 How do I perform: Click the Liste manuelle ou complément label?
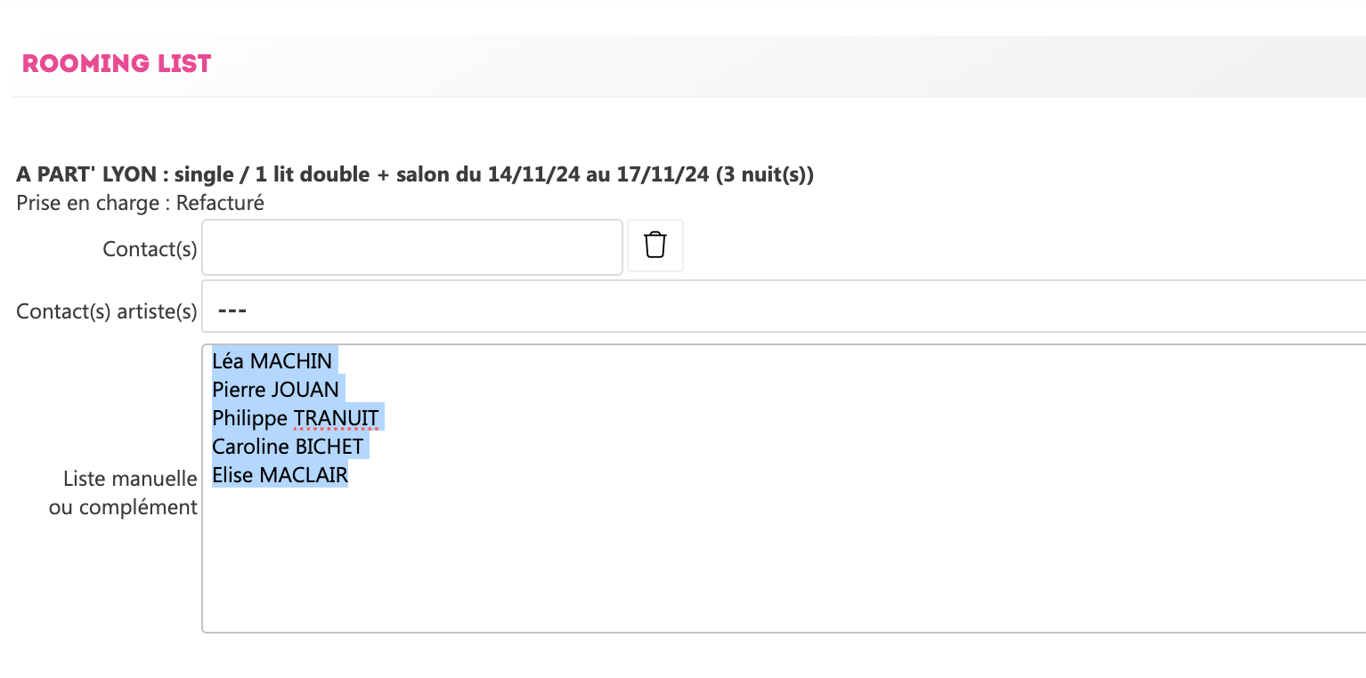[124, 493]
